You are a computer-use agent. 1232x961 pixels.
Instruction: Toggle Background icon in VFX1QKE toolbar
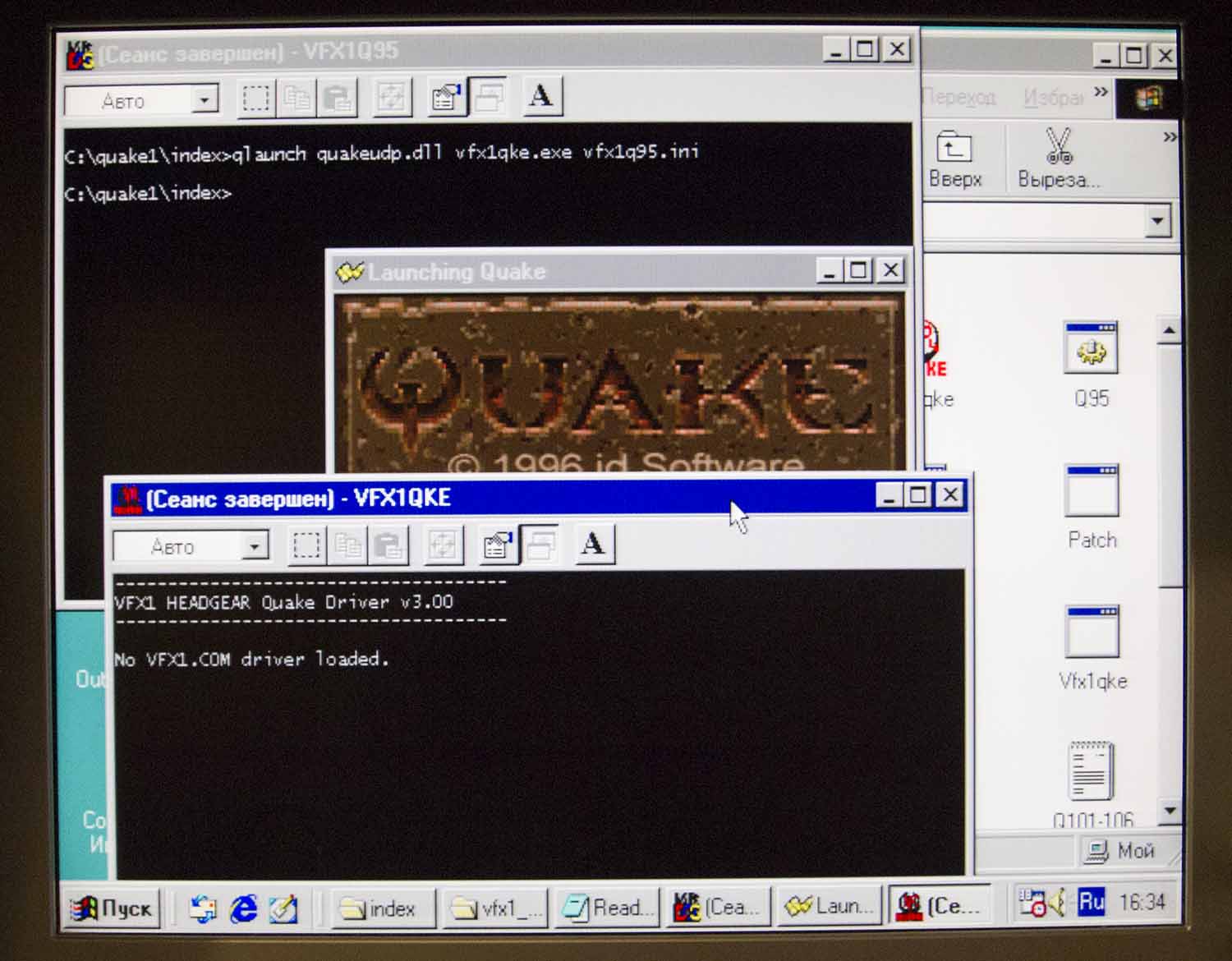pos(540,545)
